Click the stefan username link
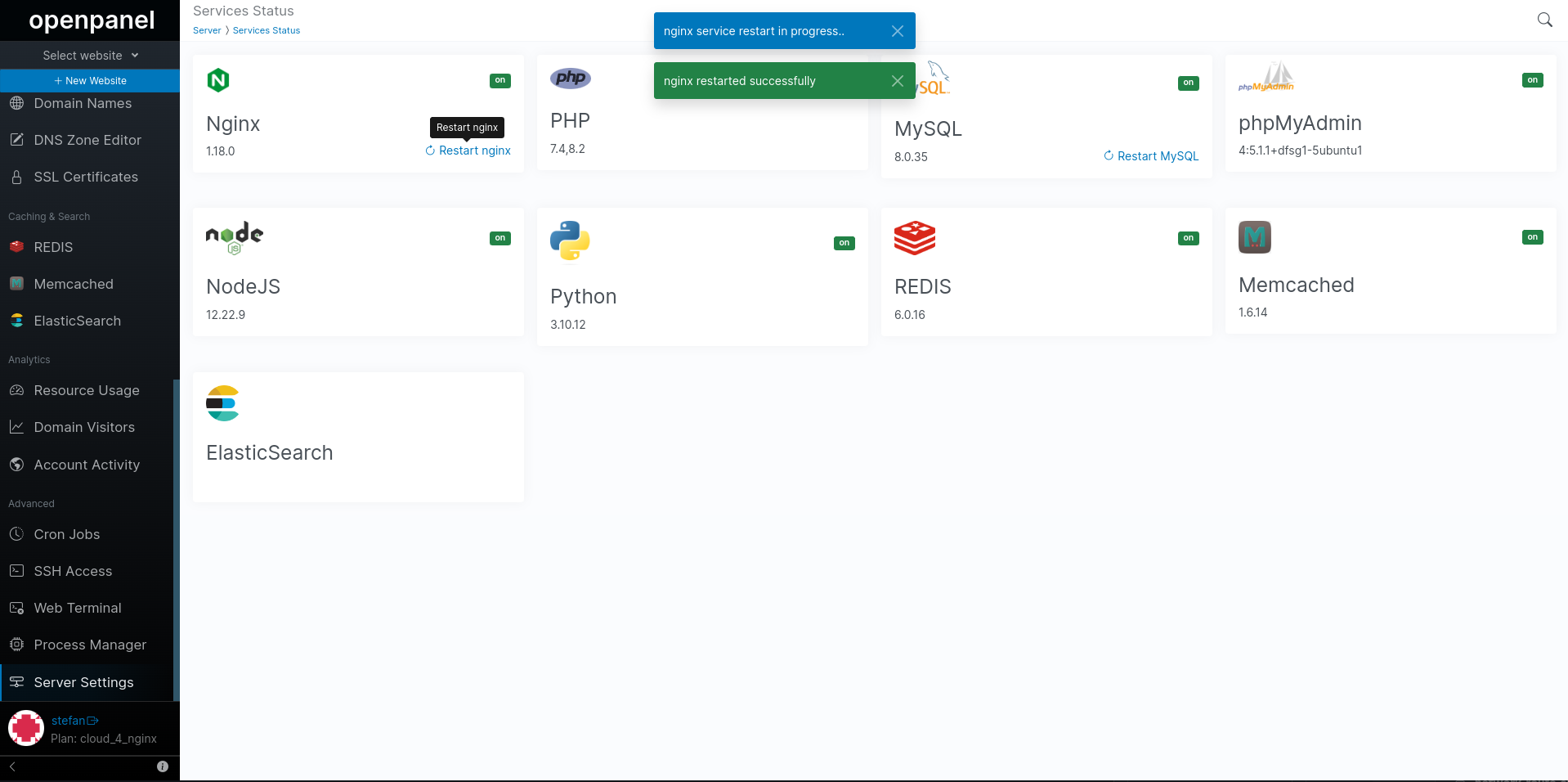 click(68, 721)
